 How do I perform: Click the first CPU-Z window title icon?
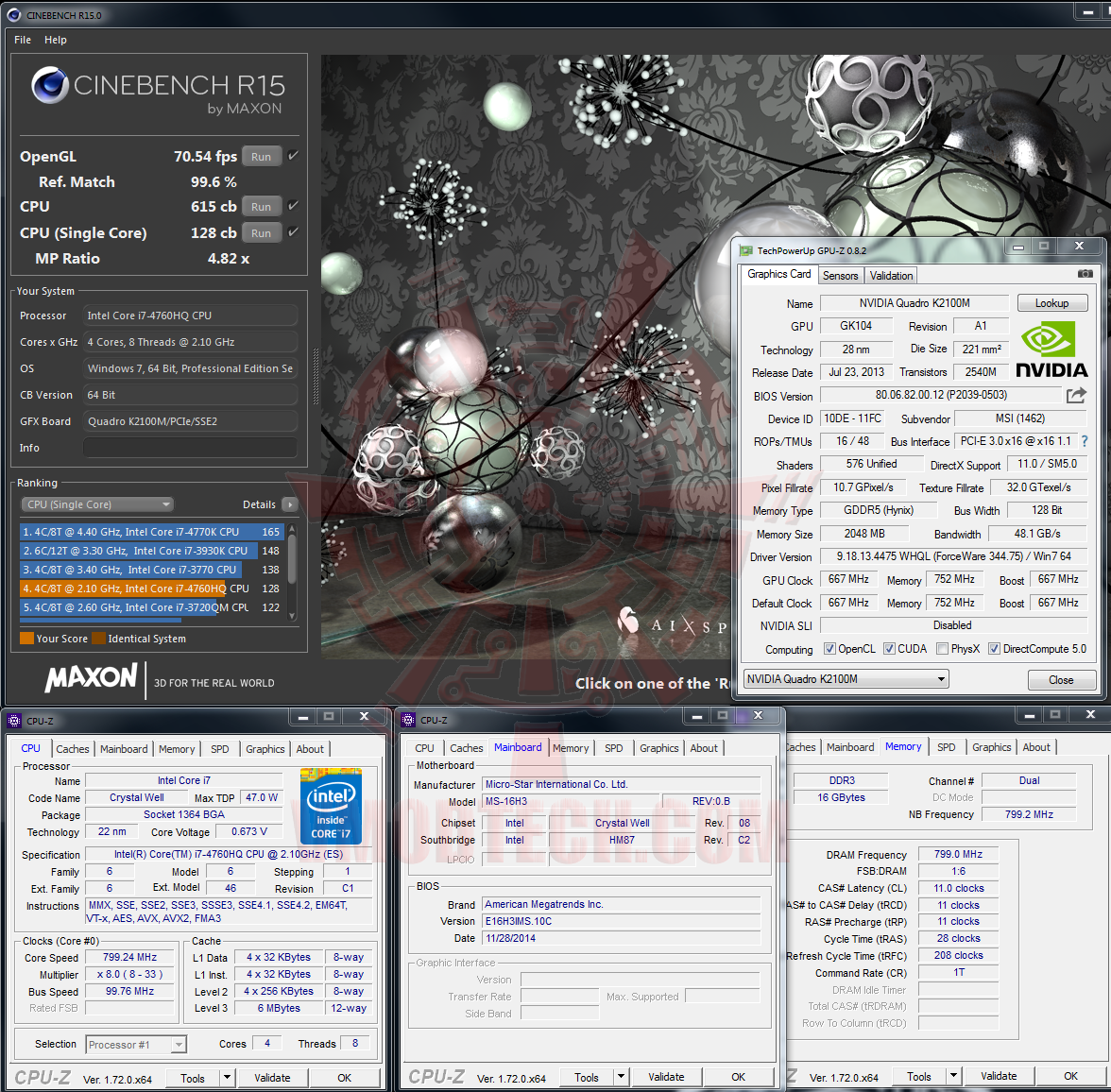(x=14, y=722)
